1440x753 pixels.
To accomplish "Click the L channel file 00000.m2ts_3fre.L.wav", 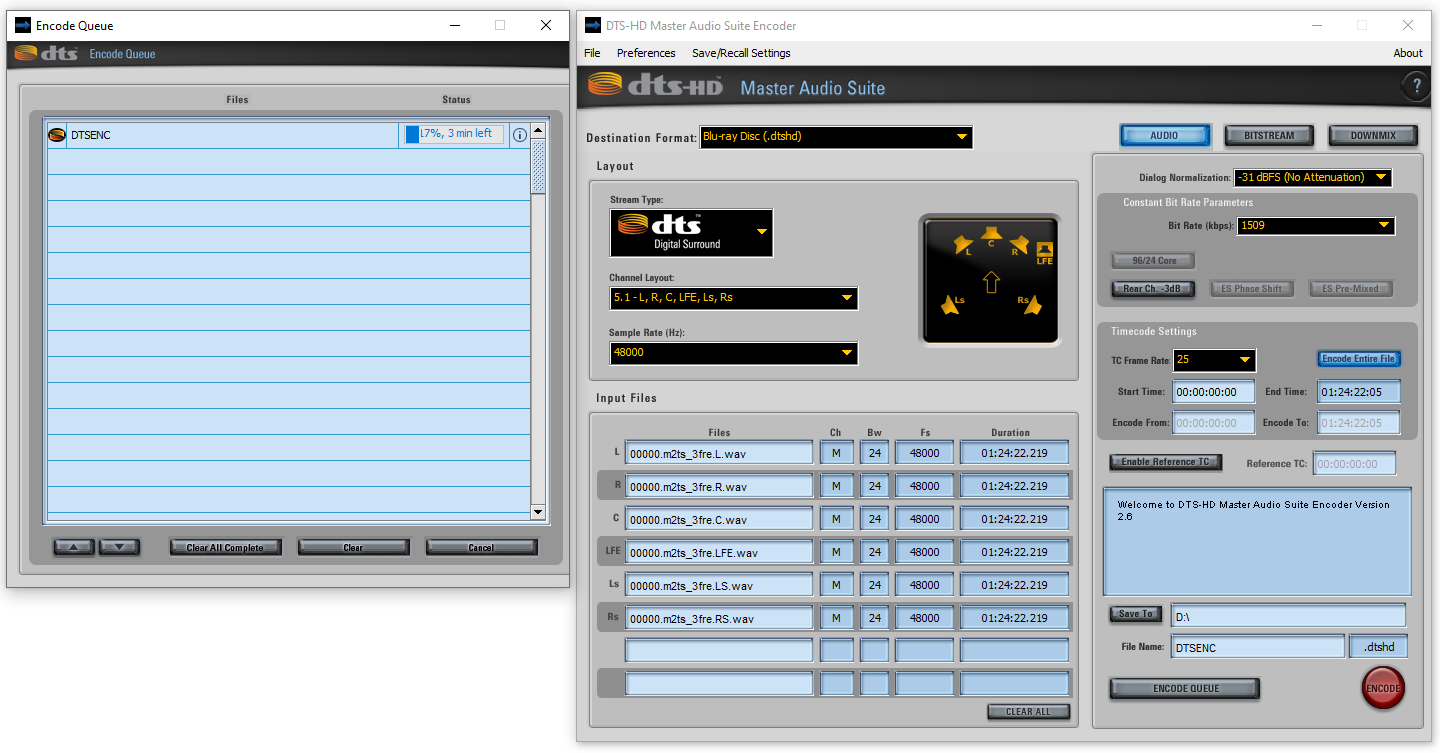I will click(719, 453).
